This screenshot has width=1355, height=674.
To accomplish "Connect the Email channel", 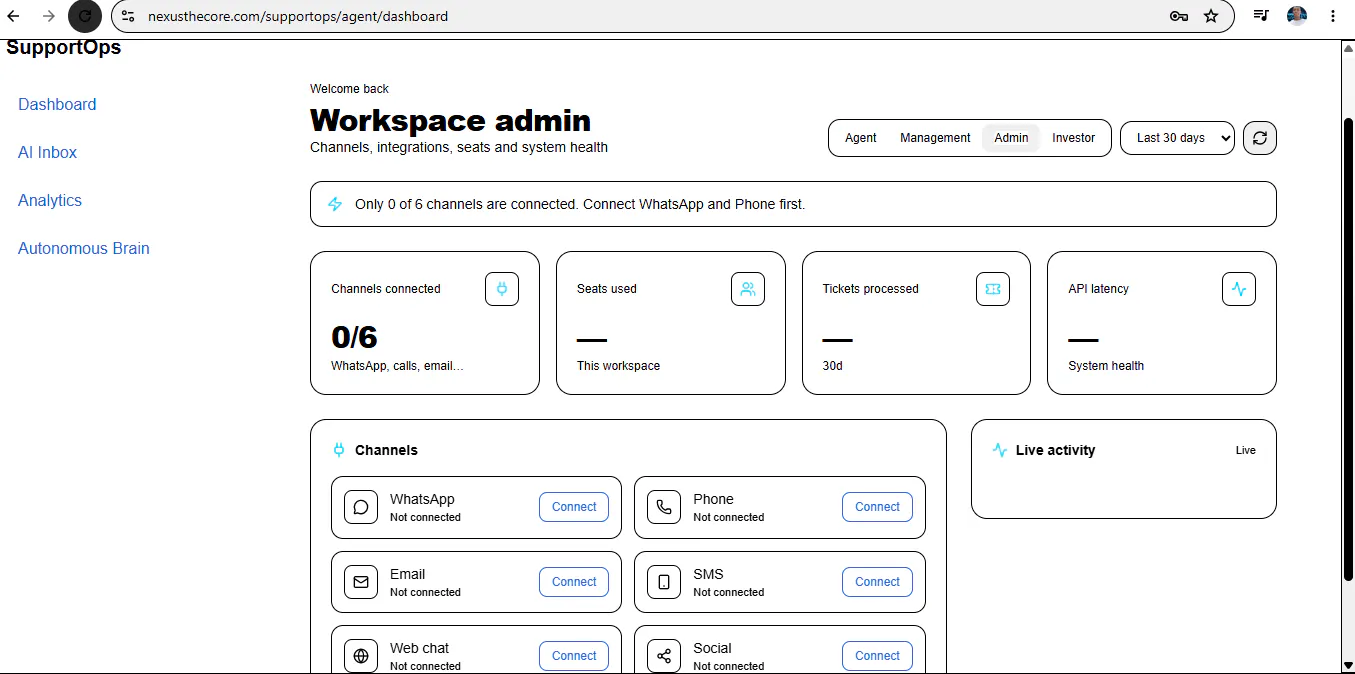I will coord(574,582).
